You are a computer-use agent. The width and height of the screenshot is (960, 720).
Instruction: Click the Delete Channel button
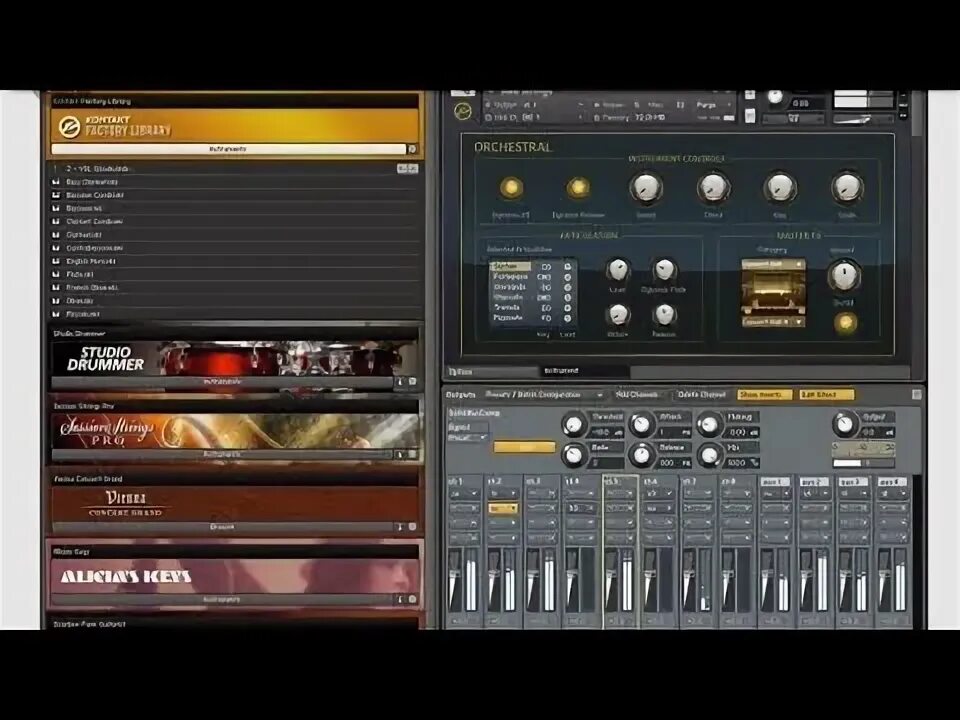coord(702,395)
